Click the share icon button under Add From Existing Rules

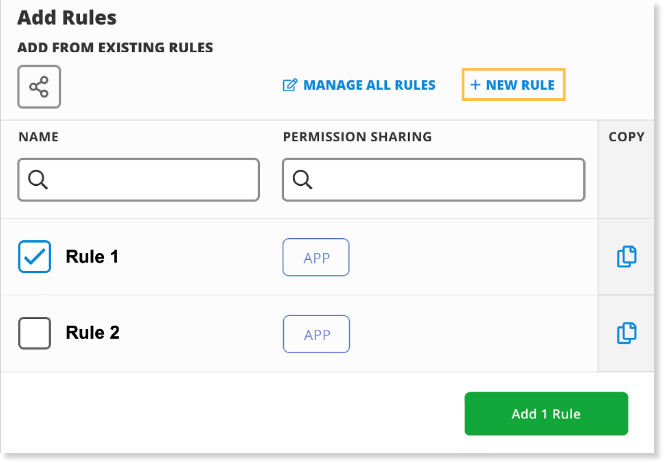(39, 87)
